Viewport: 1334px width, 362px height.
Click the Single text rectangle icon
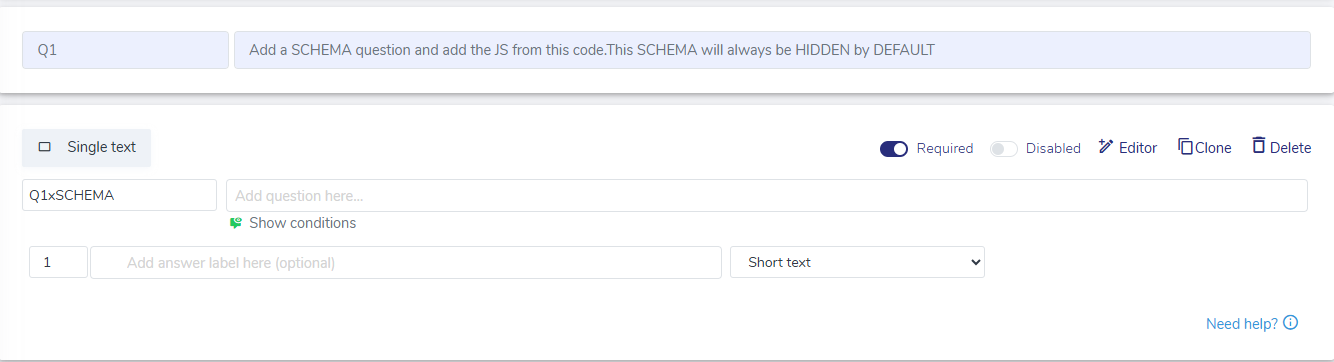45,147
